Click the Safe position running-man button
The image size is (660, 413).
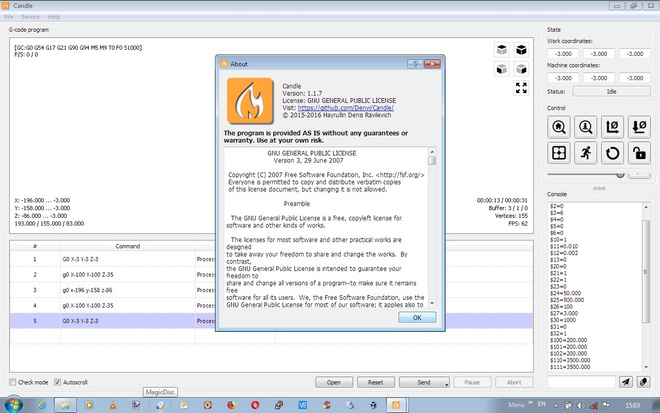click(x=585, y=153)
